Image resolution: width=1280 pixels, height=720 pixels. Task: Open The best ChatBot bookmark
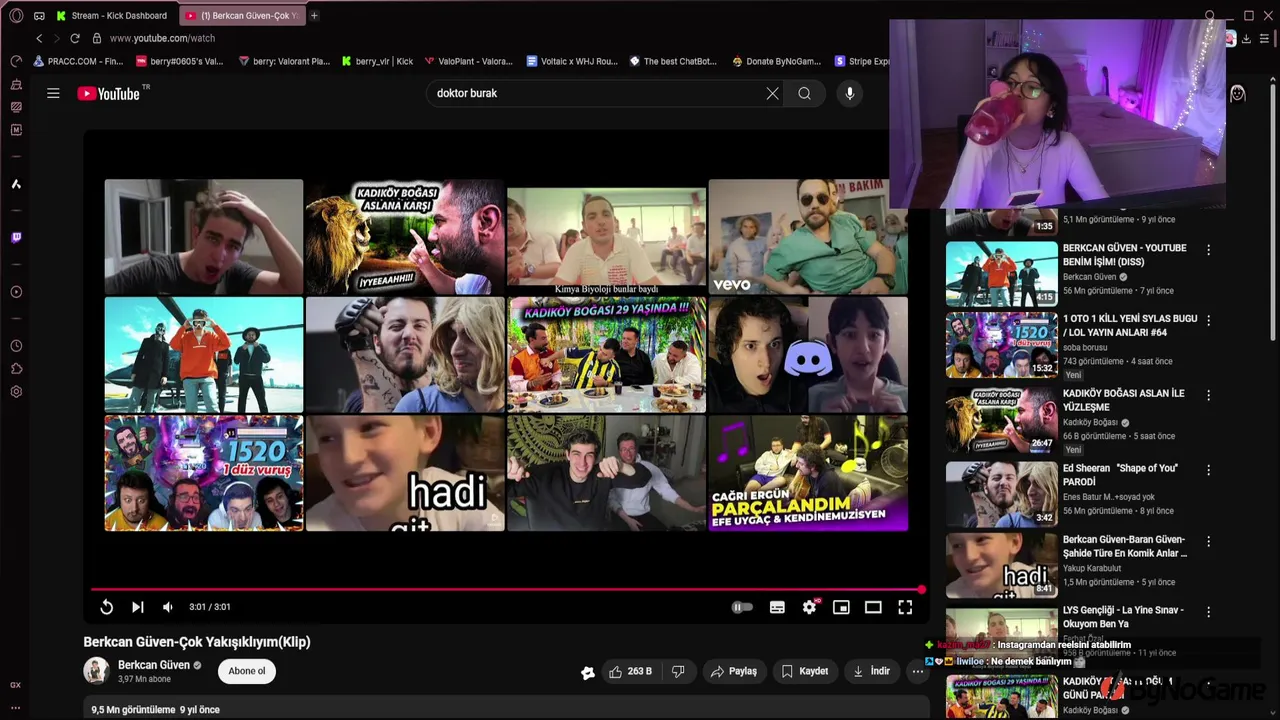click(x=673, y=61)
